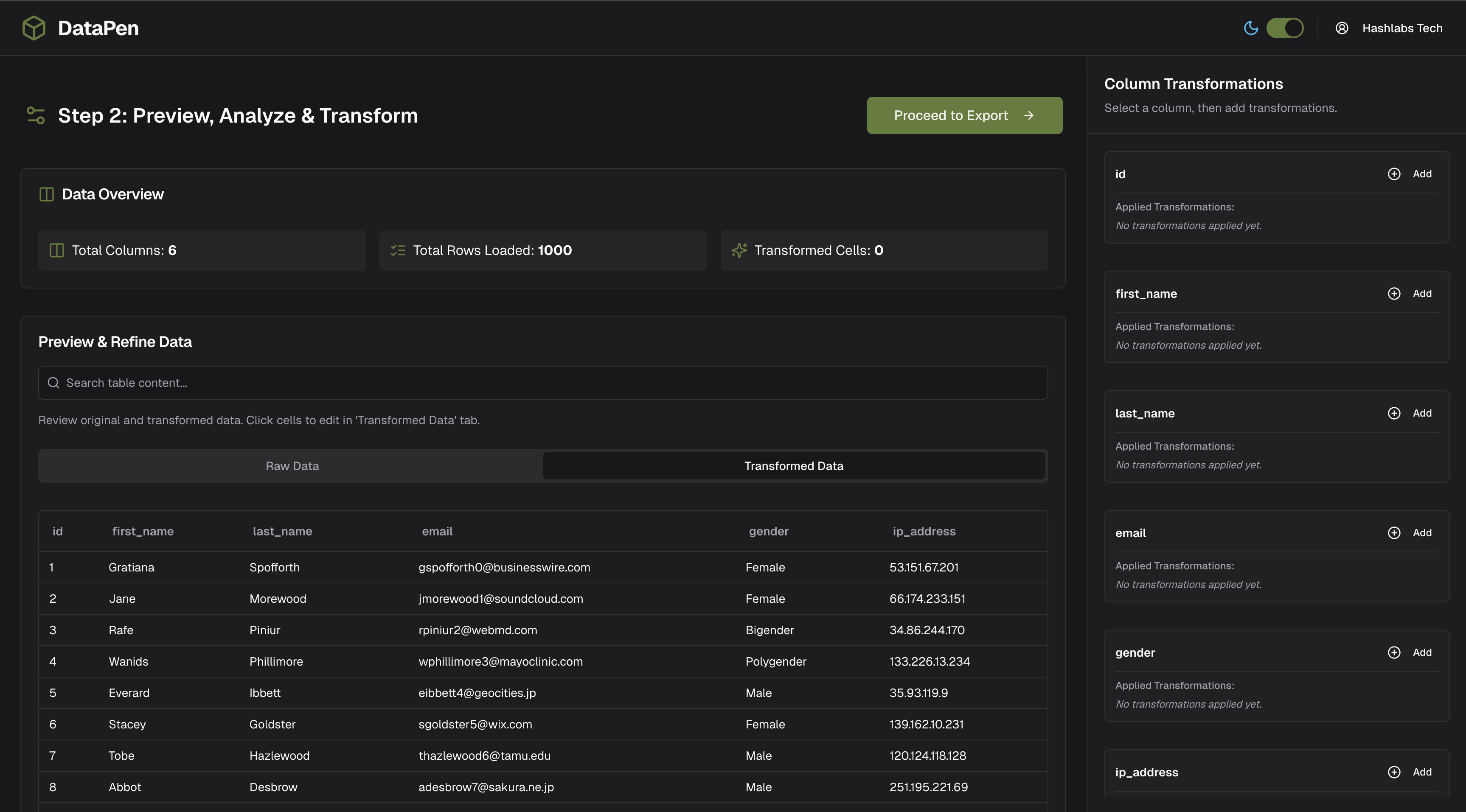The image size is (1466, 812).
Task: Add transformation to last_name column
Action: point(1410,413)
